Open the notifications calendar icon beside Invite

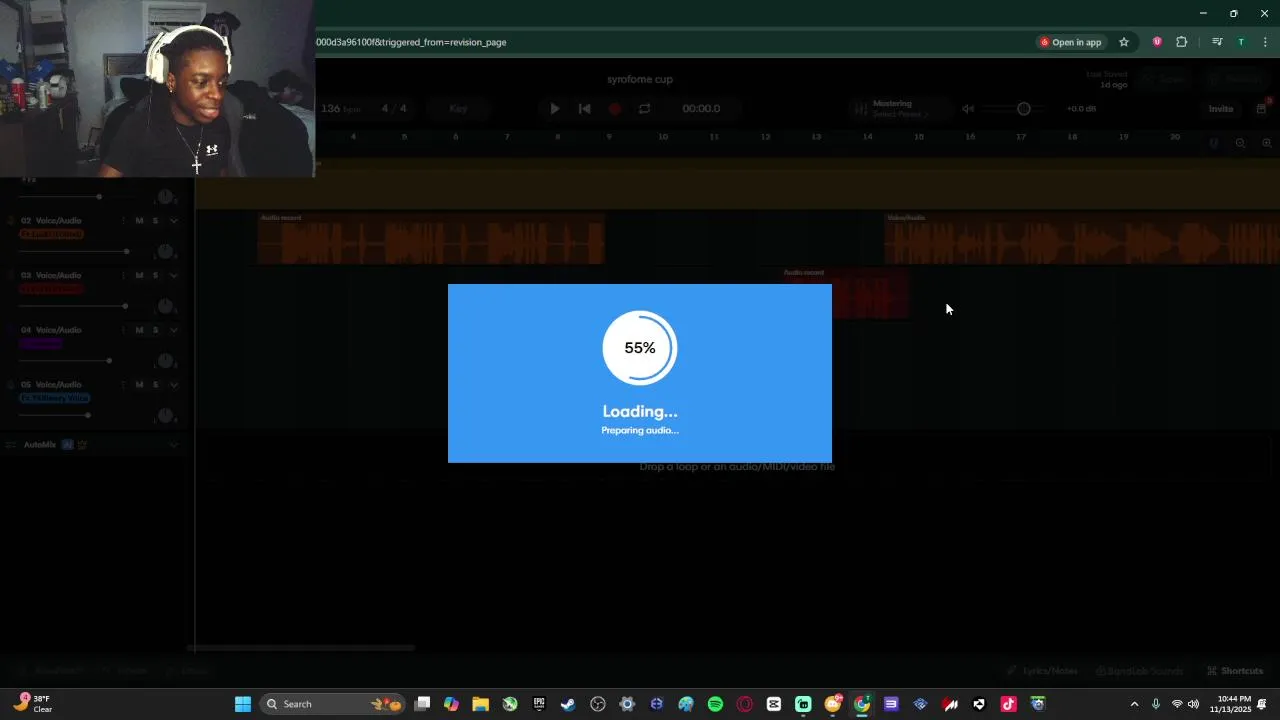(1262, 108)
